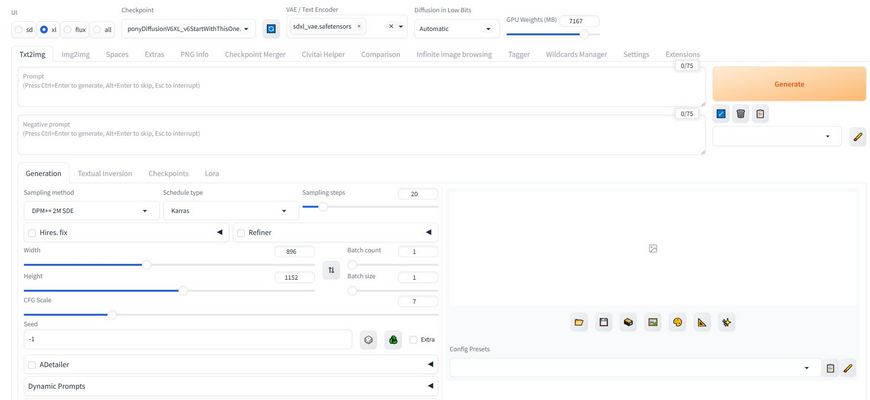
Task: Open the Extras tab
Action: tap(154, 54)
